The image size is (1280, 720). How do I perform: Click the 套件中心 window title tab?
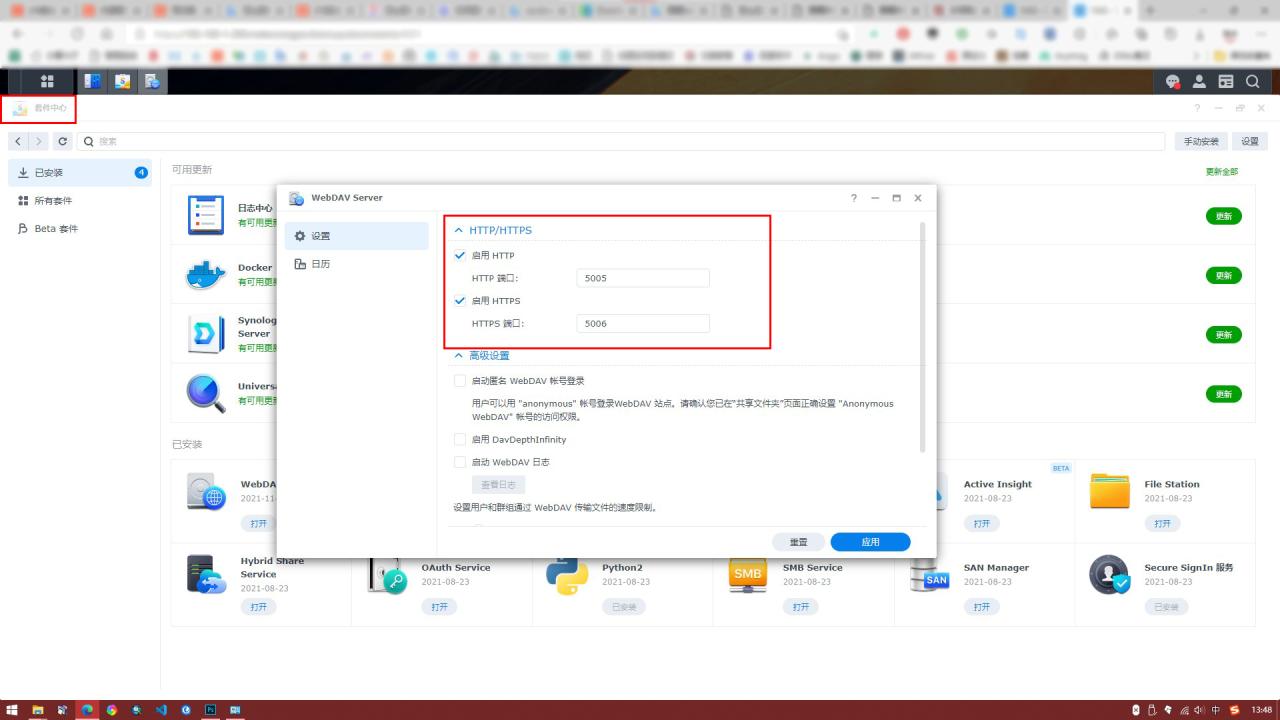(39, 108)
